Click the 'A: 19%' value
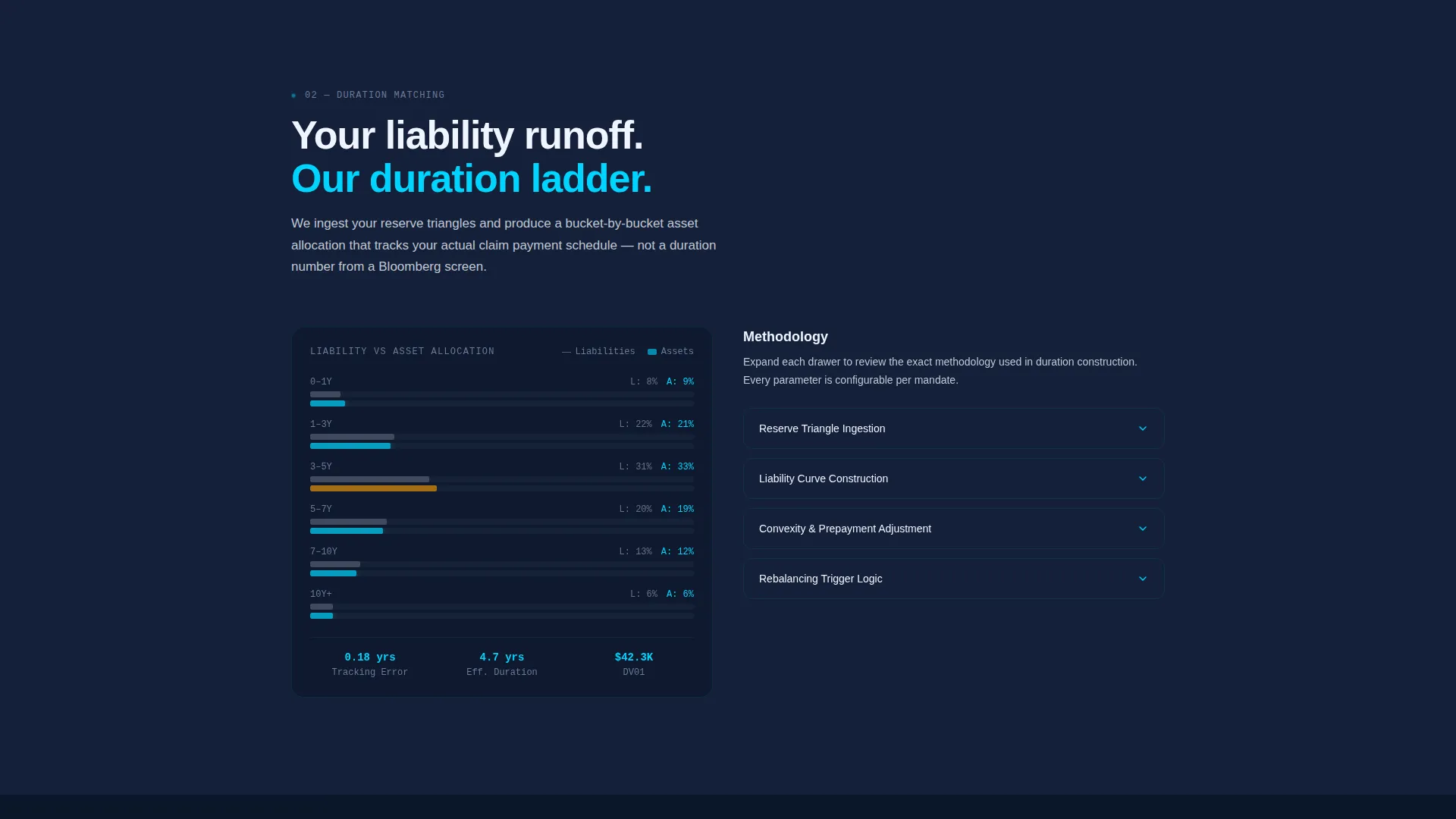 pos(677,510)
